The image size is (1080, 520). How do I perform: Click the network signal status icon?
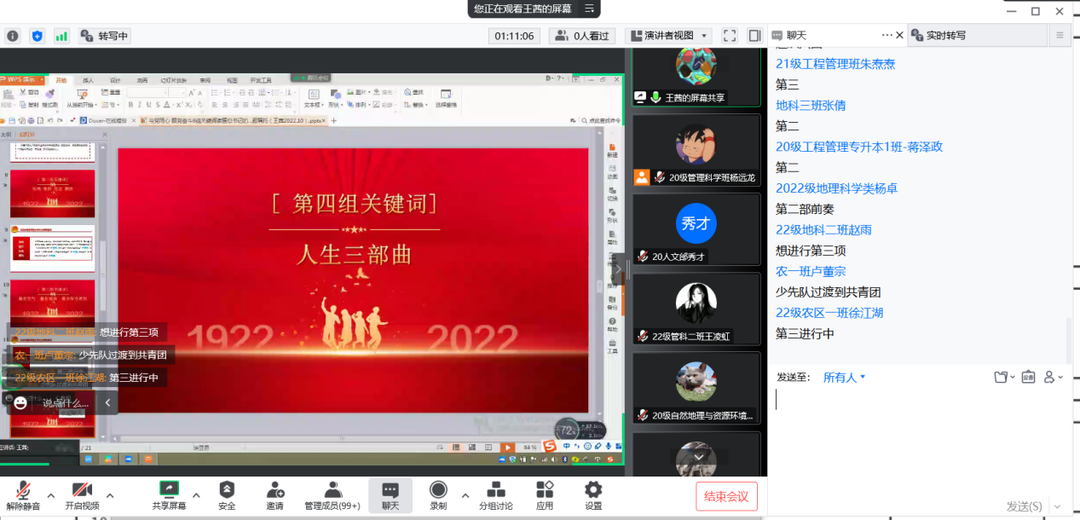(x=62, y=36)
